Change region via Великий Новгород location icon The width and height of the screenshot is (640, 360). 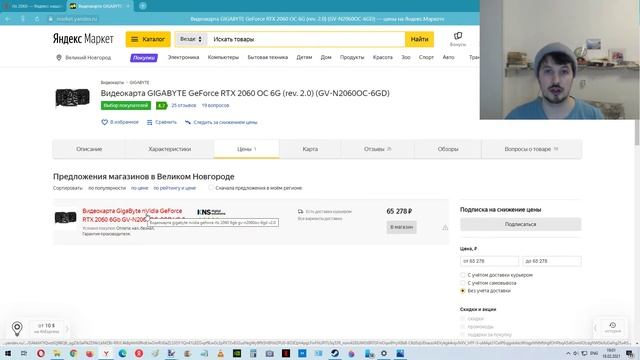[x=58, y=58]
